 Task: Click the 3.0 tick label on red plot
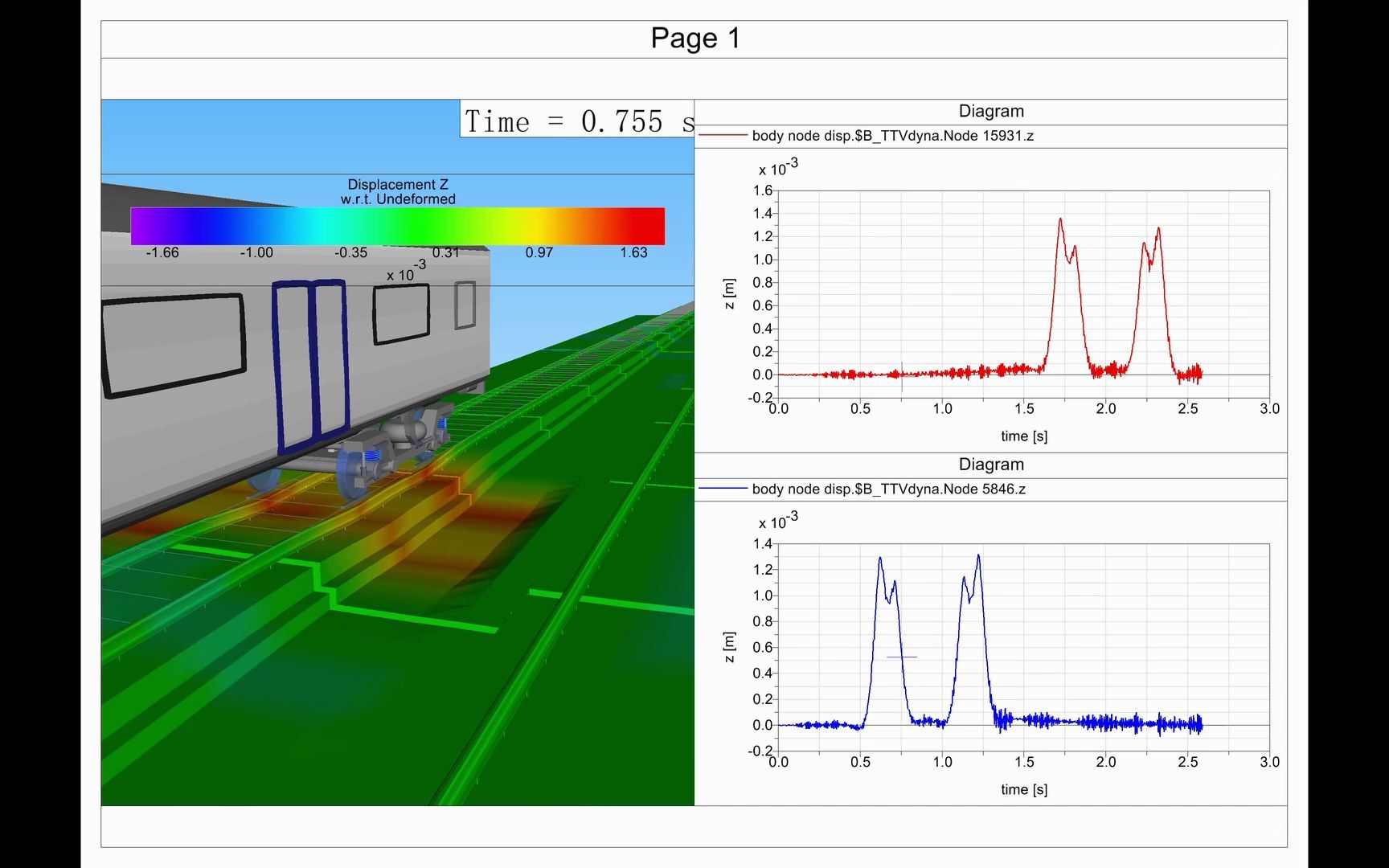coord(1269,409)
